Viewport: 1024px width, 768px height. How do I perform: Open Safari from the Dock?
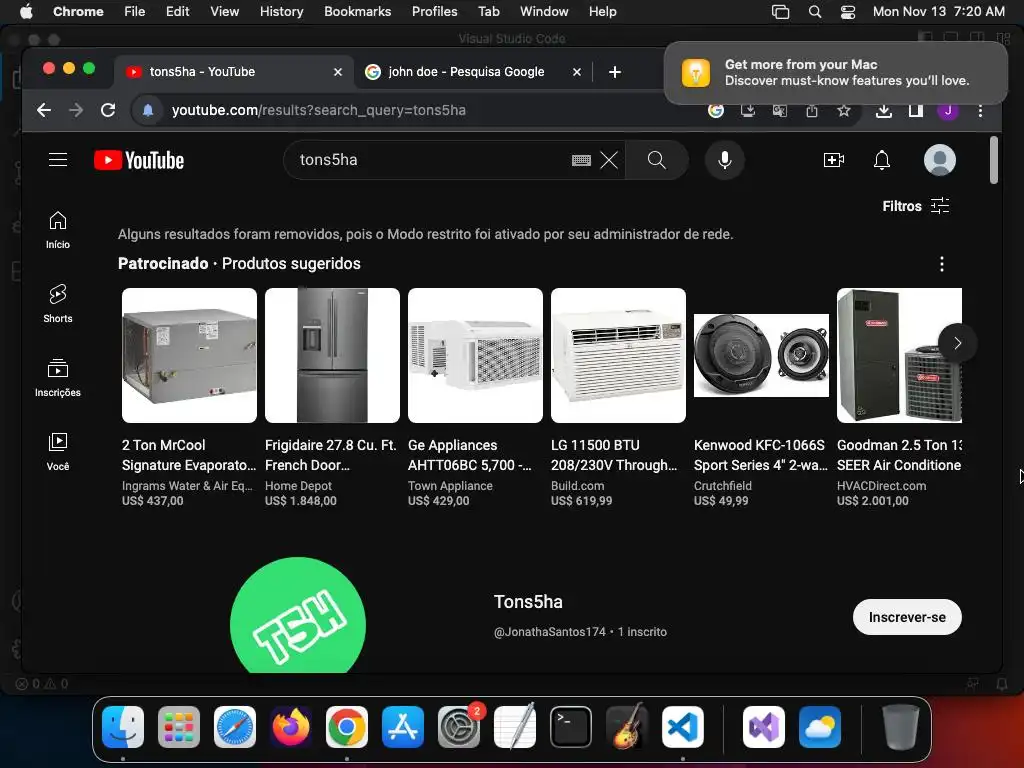point(234,727)
